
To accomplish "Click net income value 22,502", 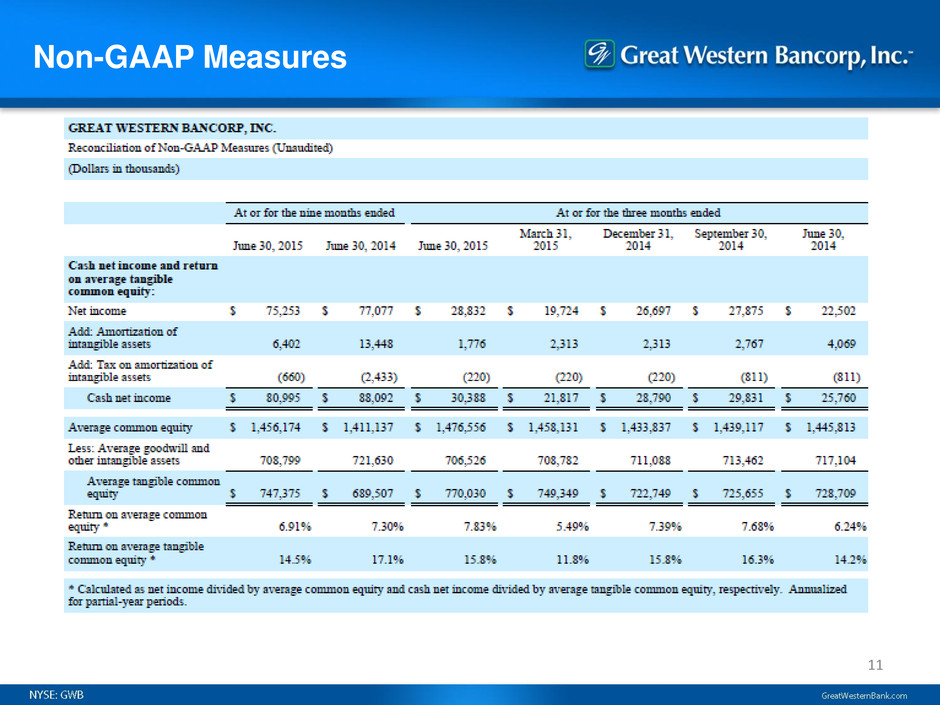I will [839, 311].
